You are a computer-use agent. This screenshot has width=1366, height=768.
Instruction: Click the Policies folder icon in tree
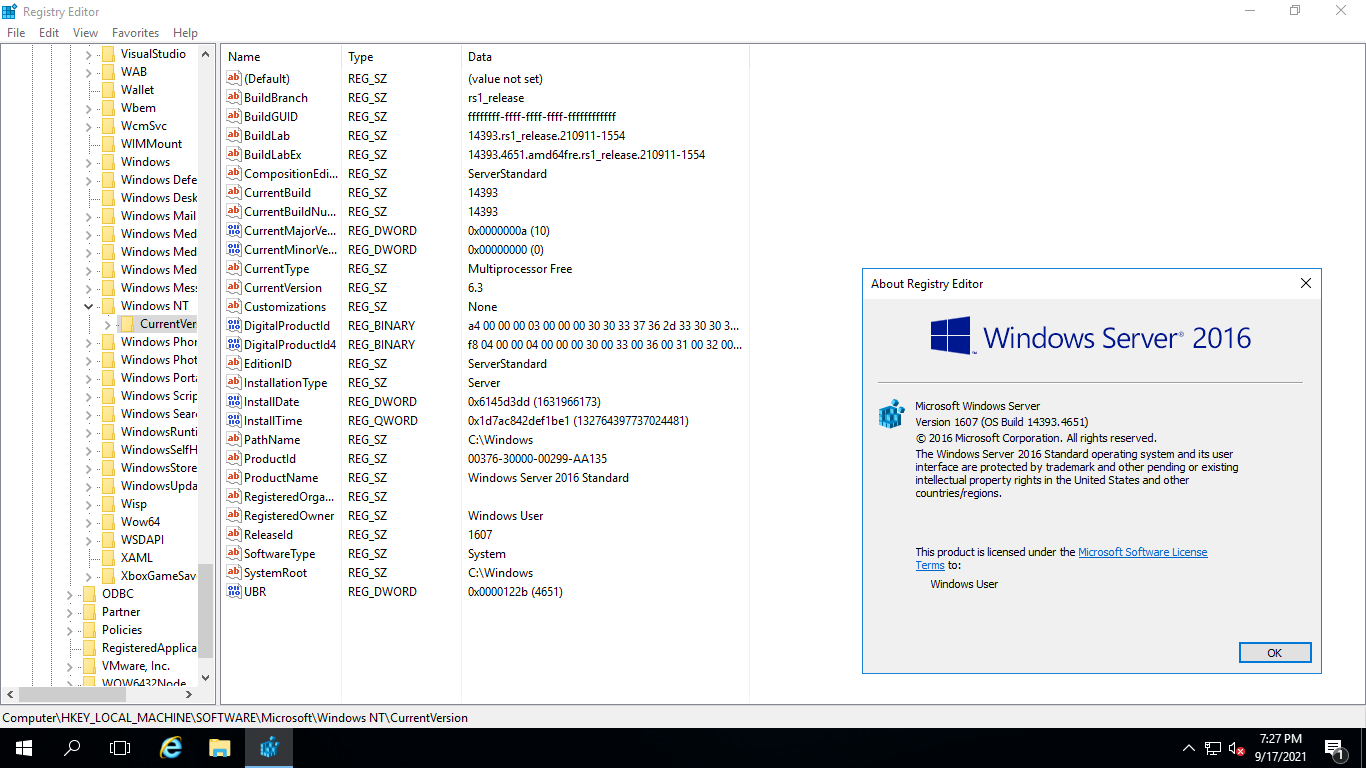tap(89, 630)
